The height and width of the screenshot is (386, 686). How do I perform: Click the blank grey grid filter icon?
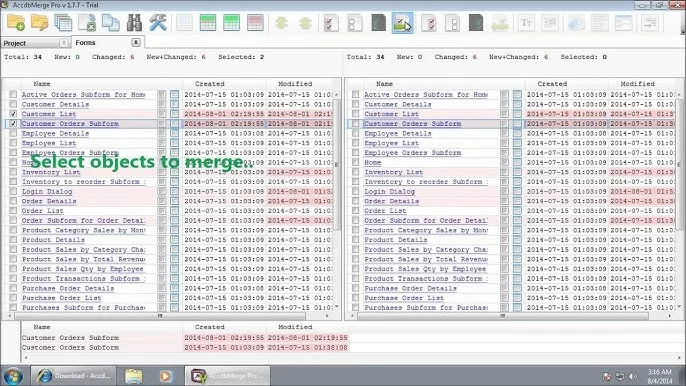[x=184, y=22]
